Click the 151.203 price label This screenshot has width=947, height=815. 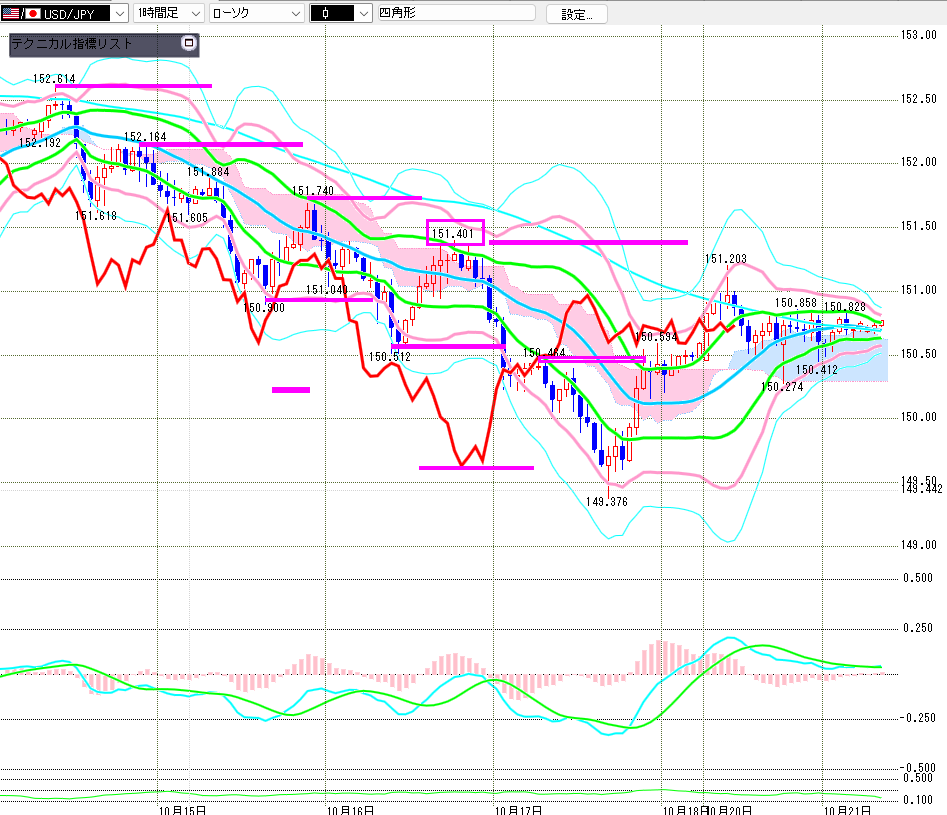[x=725, y=259]
